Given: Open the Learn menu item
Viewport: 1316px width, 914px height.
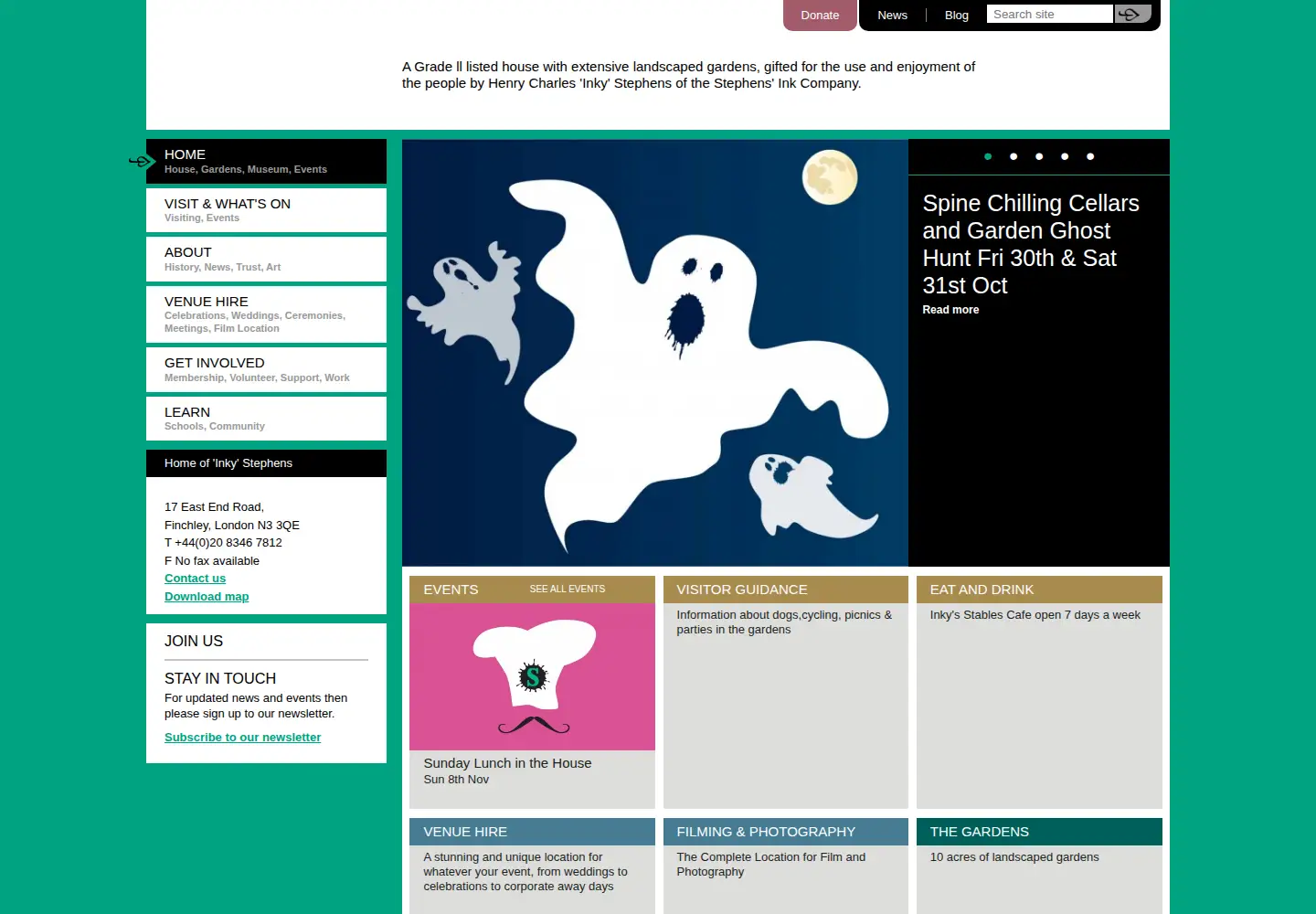Looking at the screenshot, I should [x=266, y=419].
